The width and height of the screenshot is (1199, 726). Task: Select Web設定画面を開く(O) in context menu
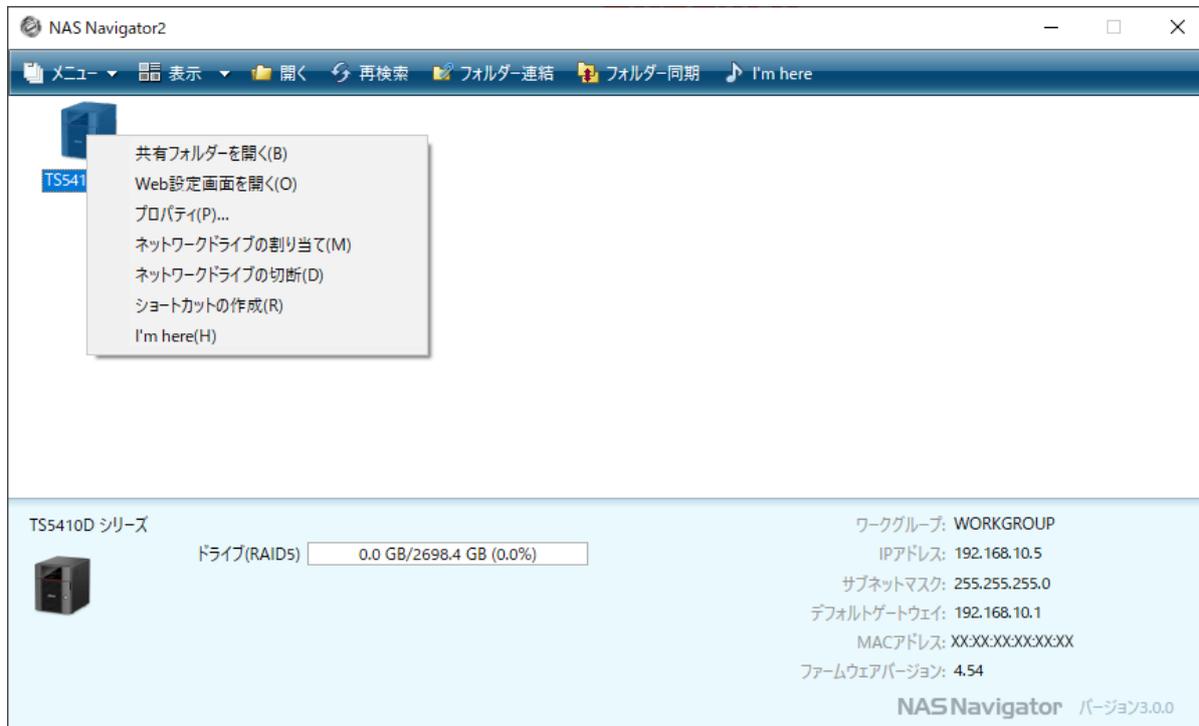(x=216, y=184)
